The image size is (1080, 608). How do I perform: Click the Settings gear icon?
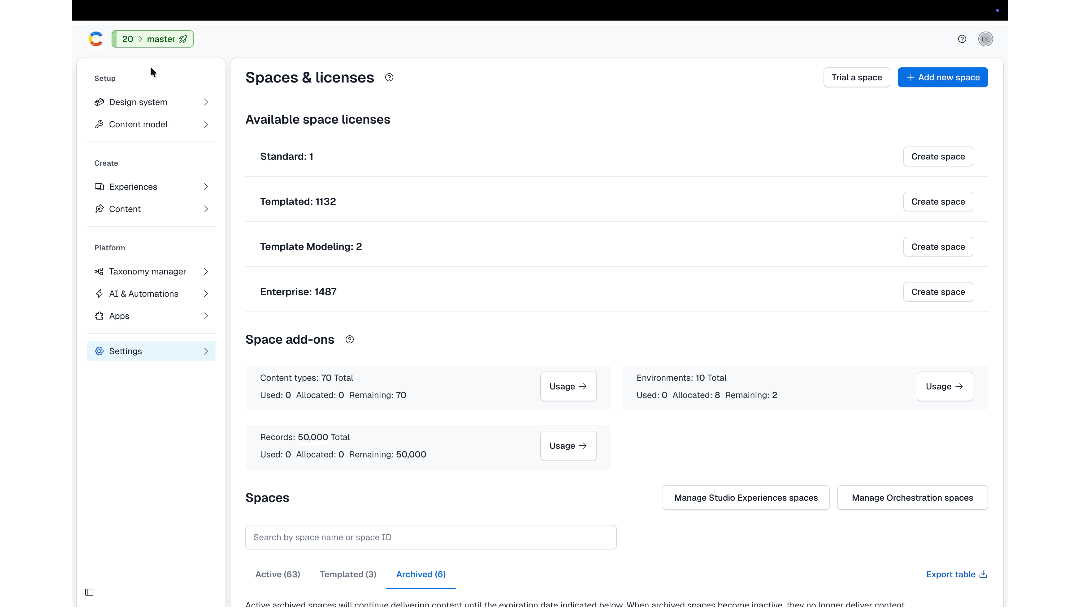click(x=99, y=351)
